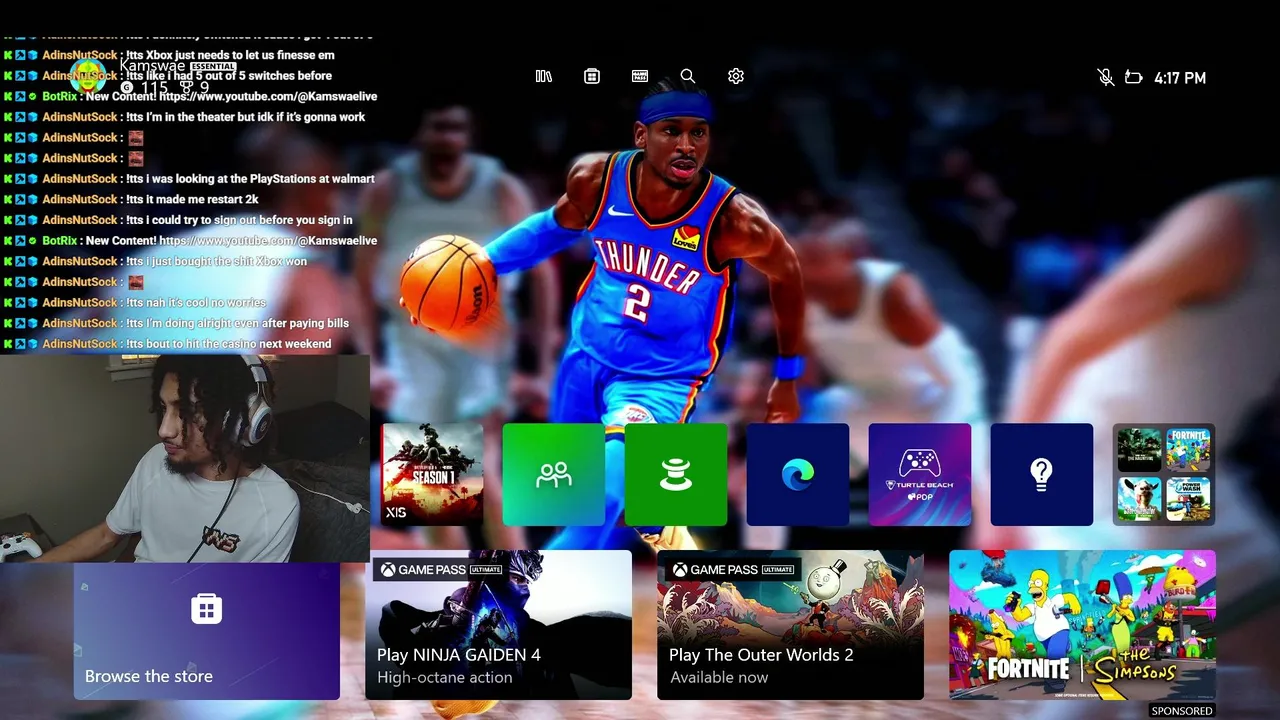Select chat message 'I'm in the theater'
The image size is (1280, 720).
click(x=245, y=117)
